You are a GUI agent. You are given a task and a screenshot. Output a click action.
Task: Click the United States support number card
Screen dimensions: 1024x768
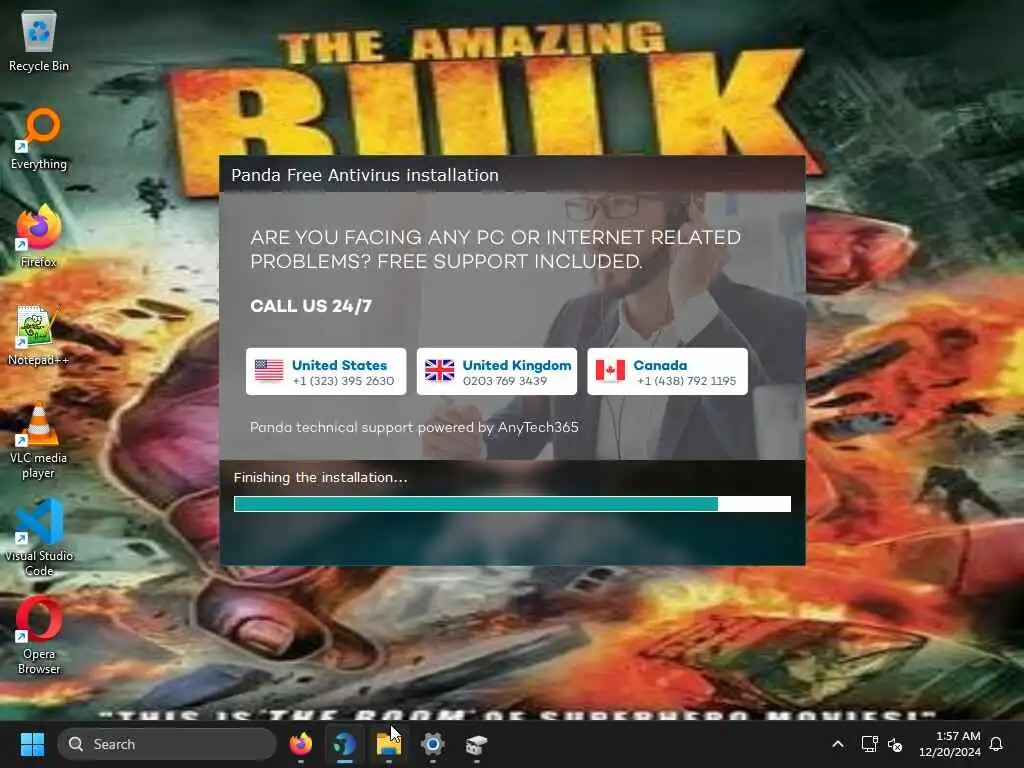pos(326,372)
